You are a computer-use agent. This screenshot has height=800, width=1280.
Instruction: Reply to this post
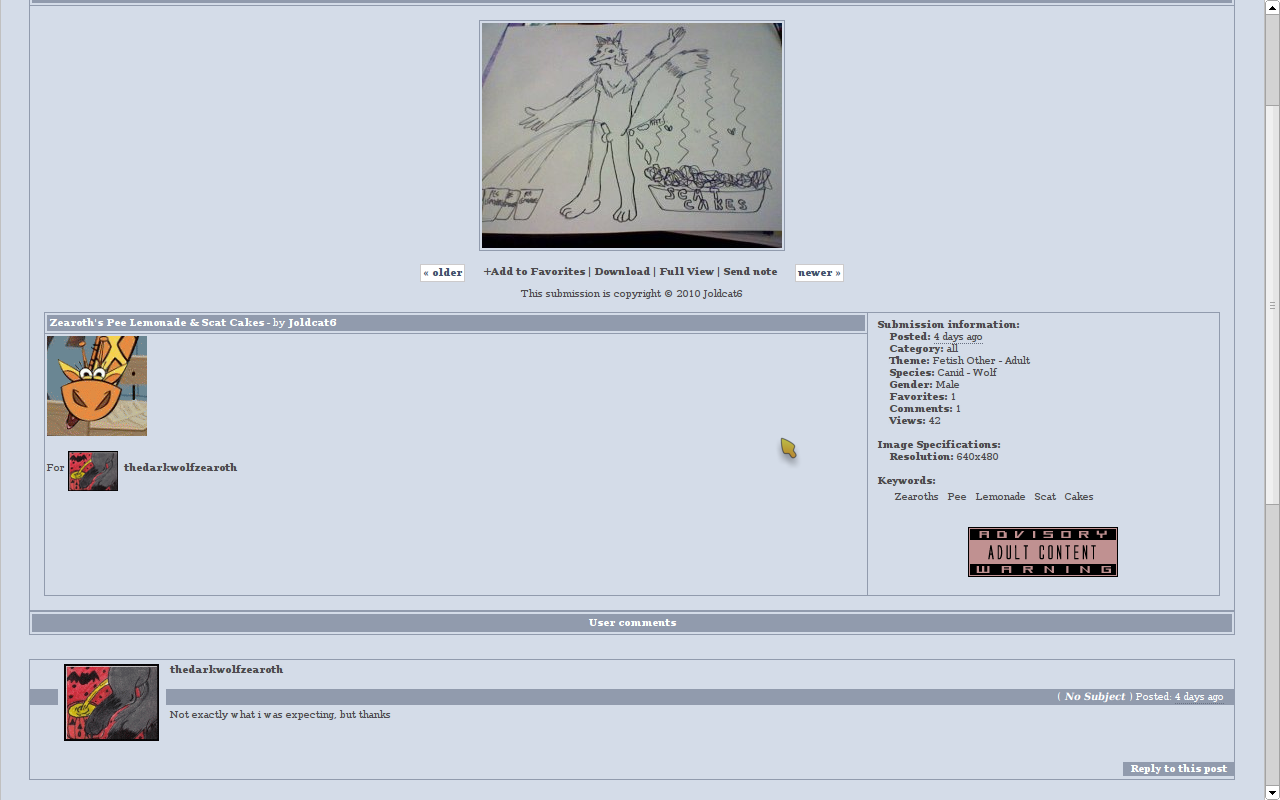1178,769
